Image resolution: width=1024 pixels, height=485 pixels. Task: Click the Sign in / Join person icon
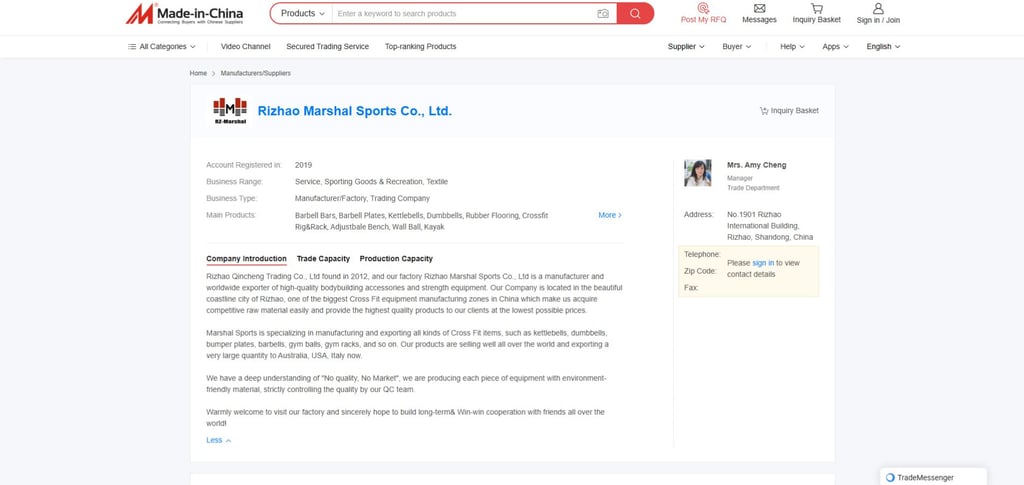[878, 8]
